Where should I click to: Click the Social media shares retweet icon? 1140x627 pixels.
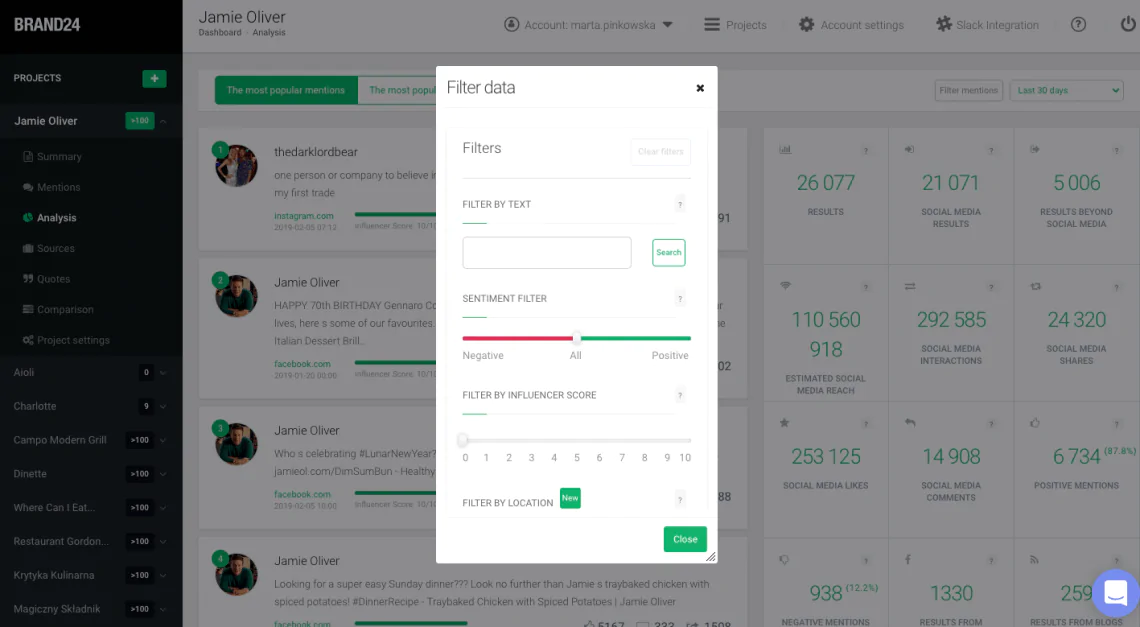click(1035, 286)
